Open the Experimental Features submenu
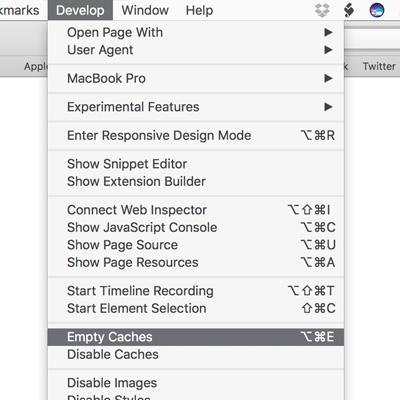The height and width of the screenshot is (400, 400). coord(196,107)
